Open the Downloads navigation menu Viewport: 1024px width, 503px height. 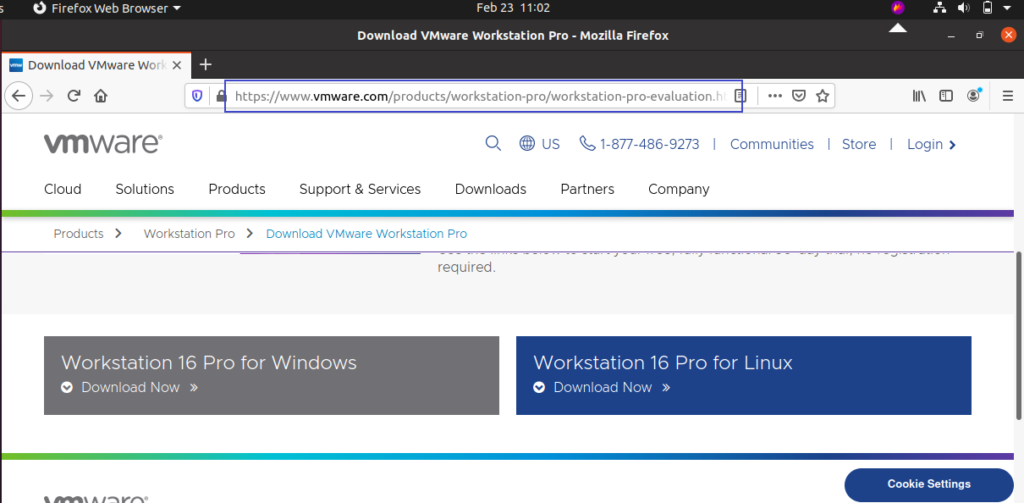click(x=490, y=189)
